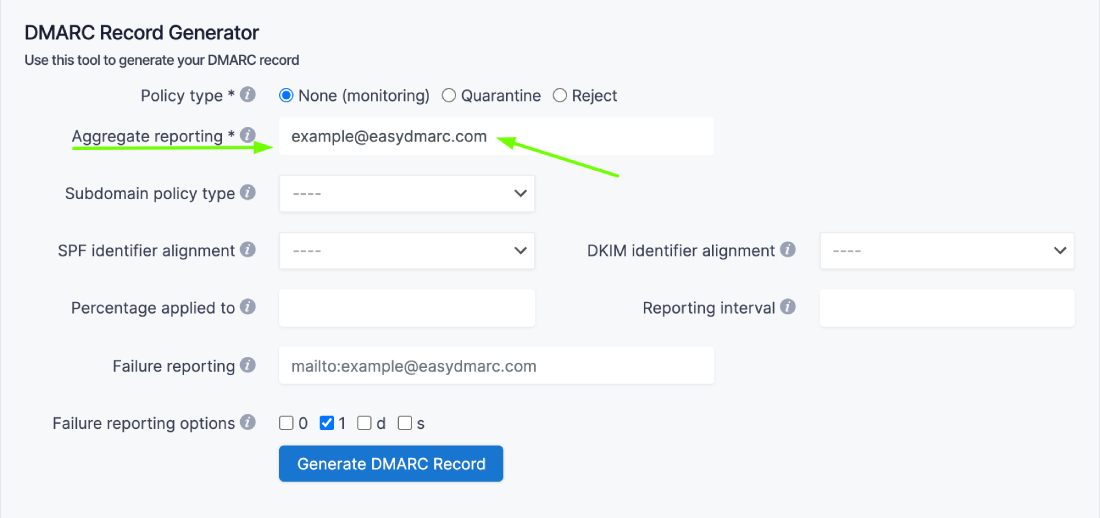Click Reporting interval info icon
The height and width of the screenshot is (518, 1100).
(x=788, y=307)
